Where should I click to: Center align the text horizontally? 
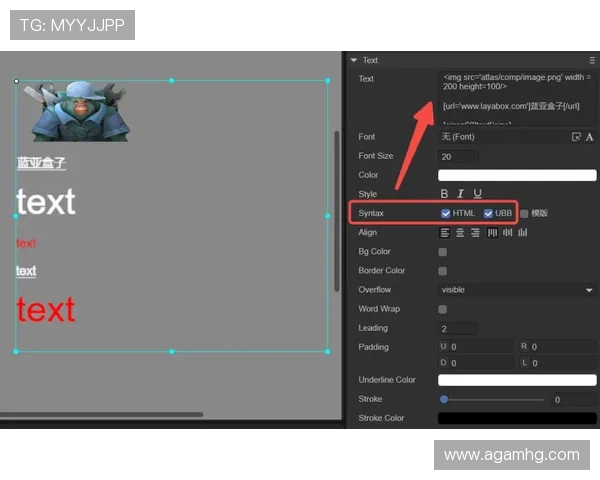click(460, 233)
